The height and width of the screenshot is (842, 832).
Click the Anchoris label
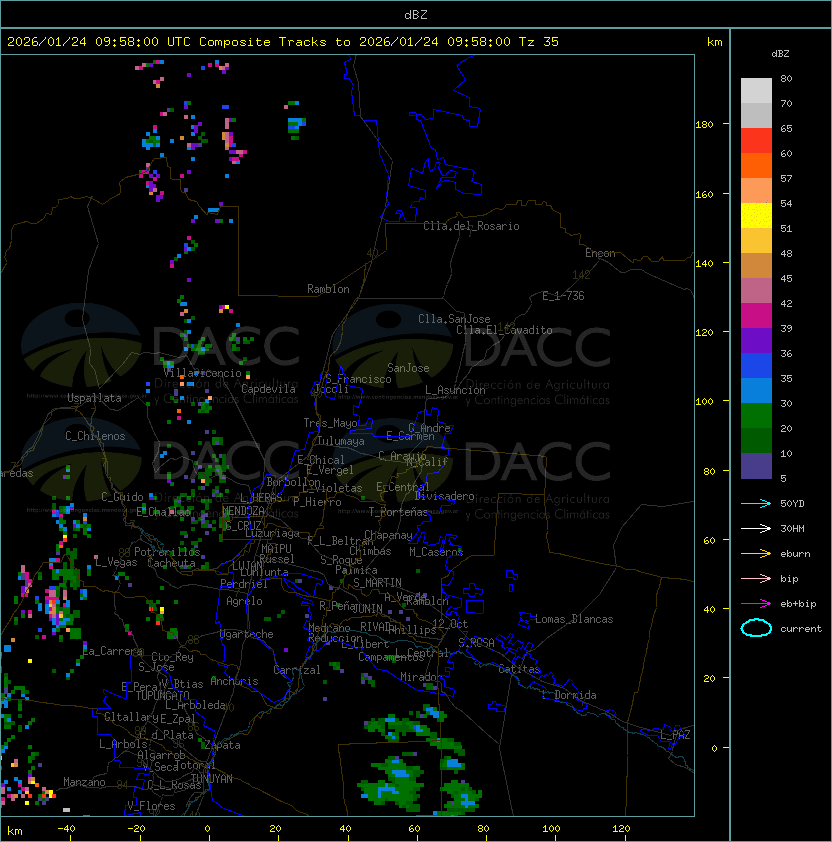click(x=234, y=681)
